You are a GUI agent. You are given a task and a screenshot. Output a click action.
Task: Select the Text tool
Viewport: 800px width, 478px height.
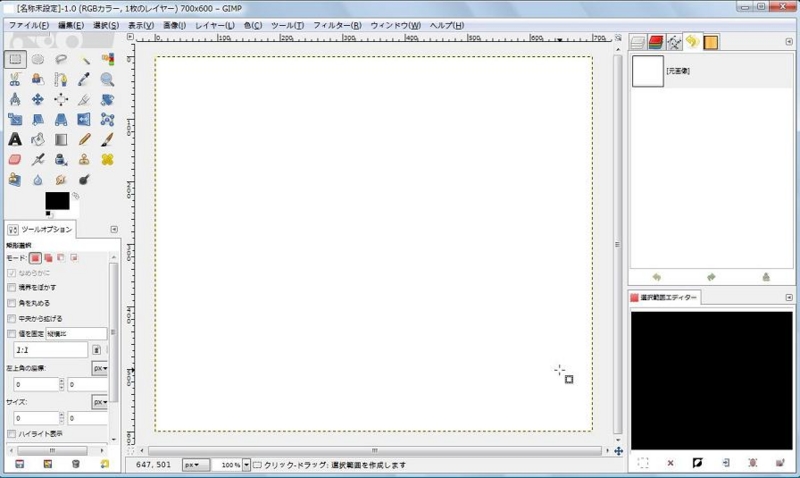15,139
